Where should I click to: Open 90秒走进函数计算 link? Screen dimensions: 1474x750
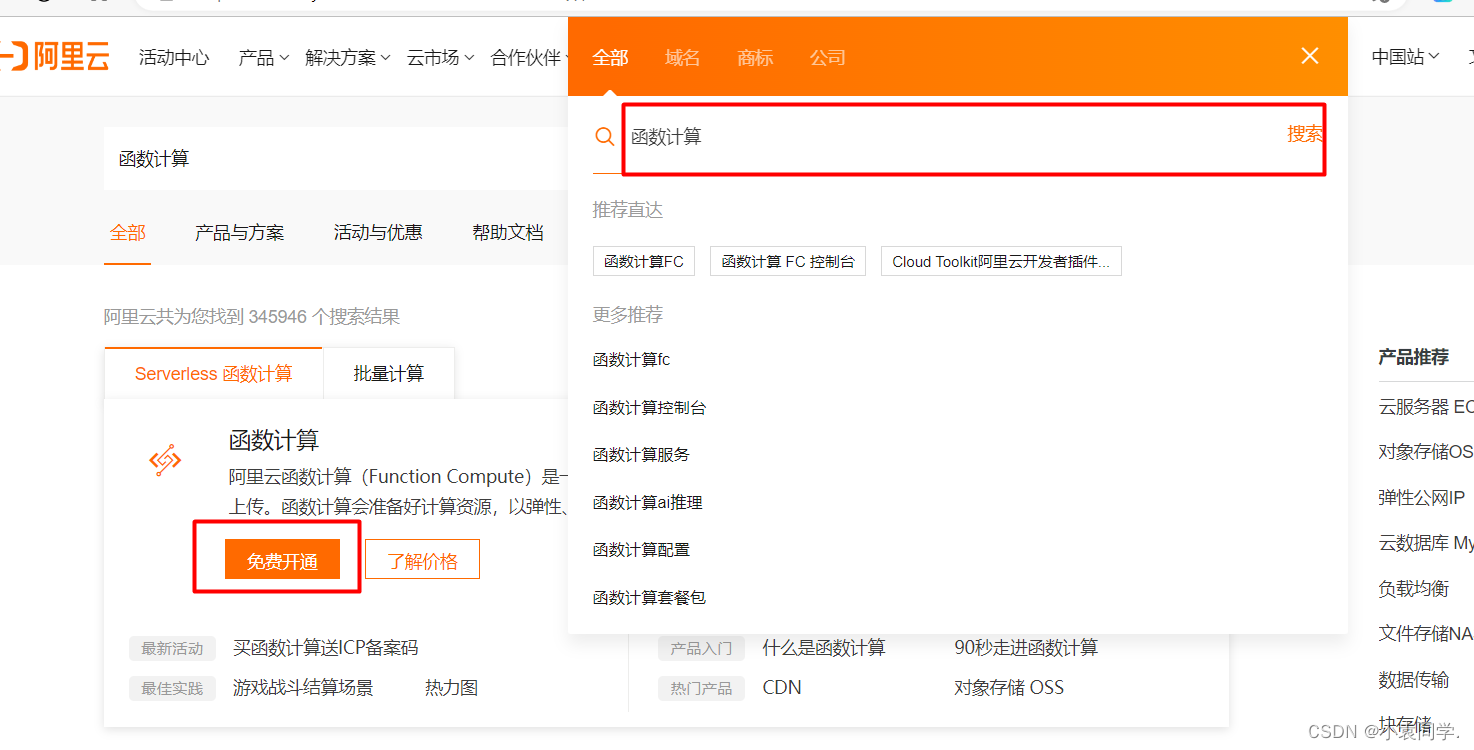coord(1026,648)
